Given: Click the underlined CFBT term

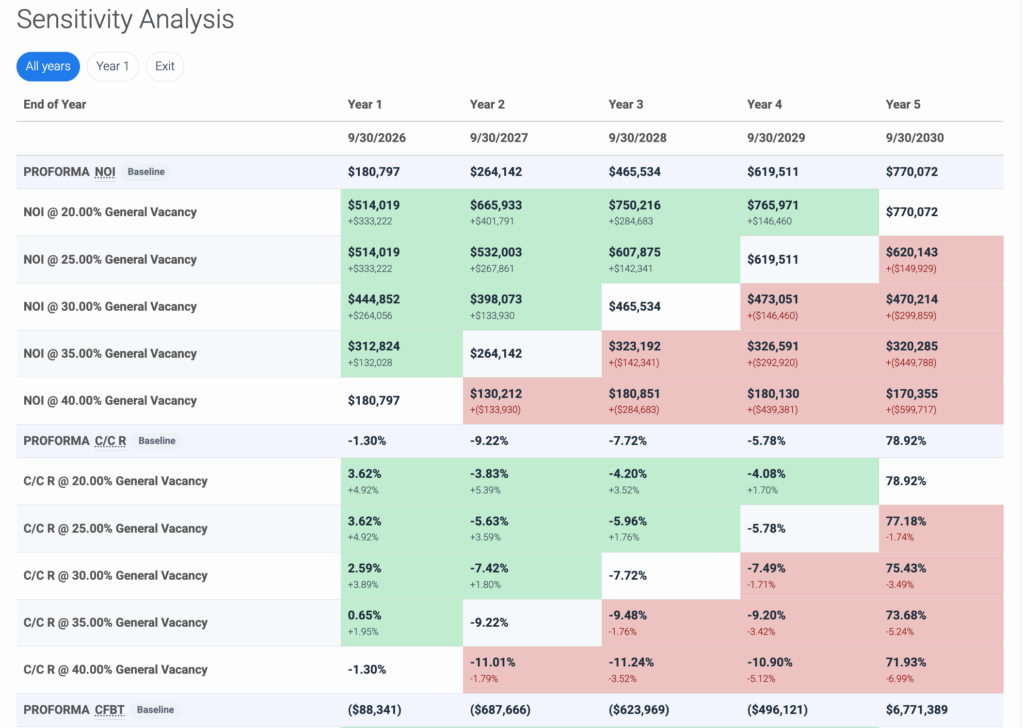Looking at the screenshot, I should coord(110,709).
